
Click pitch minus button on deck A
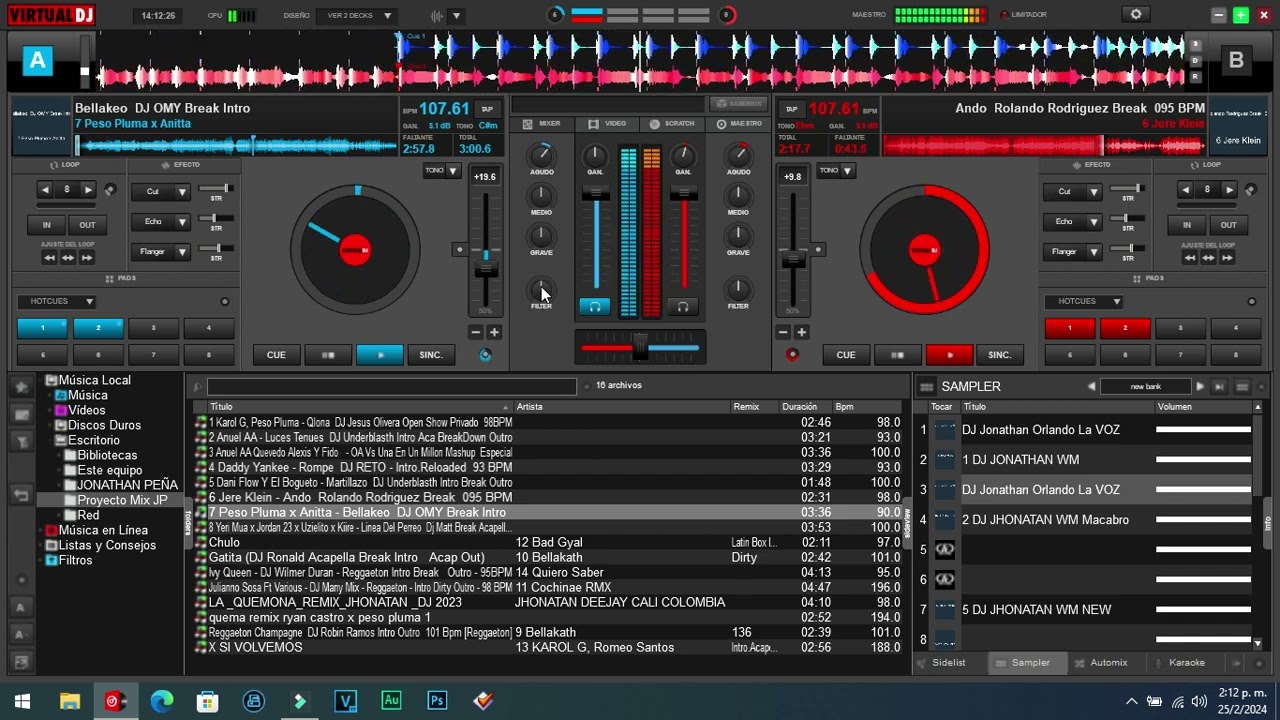476,332
